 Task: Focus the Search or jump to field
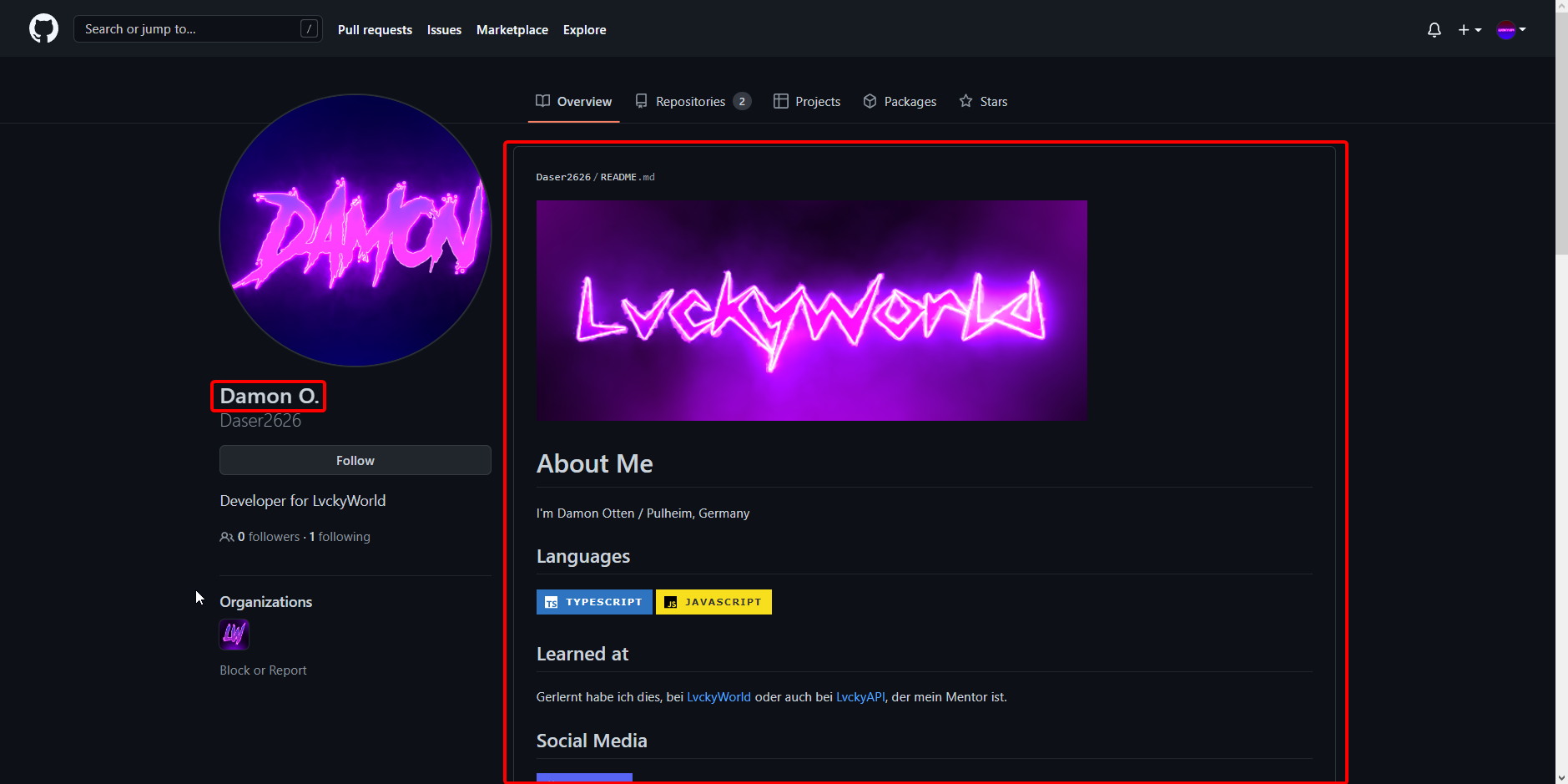tap(188, 29)
